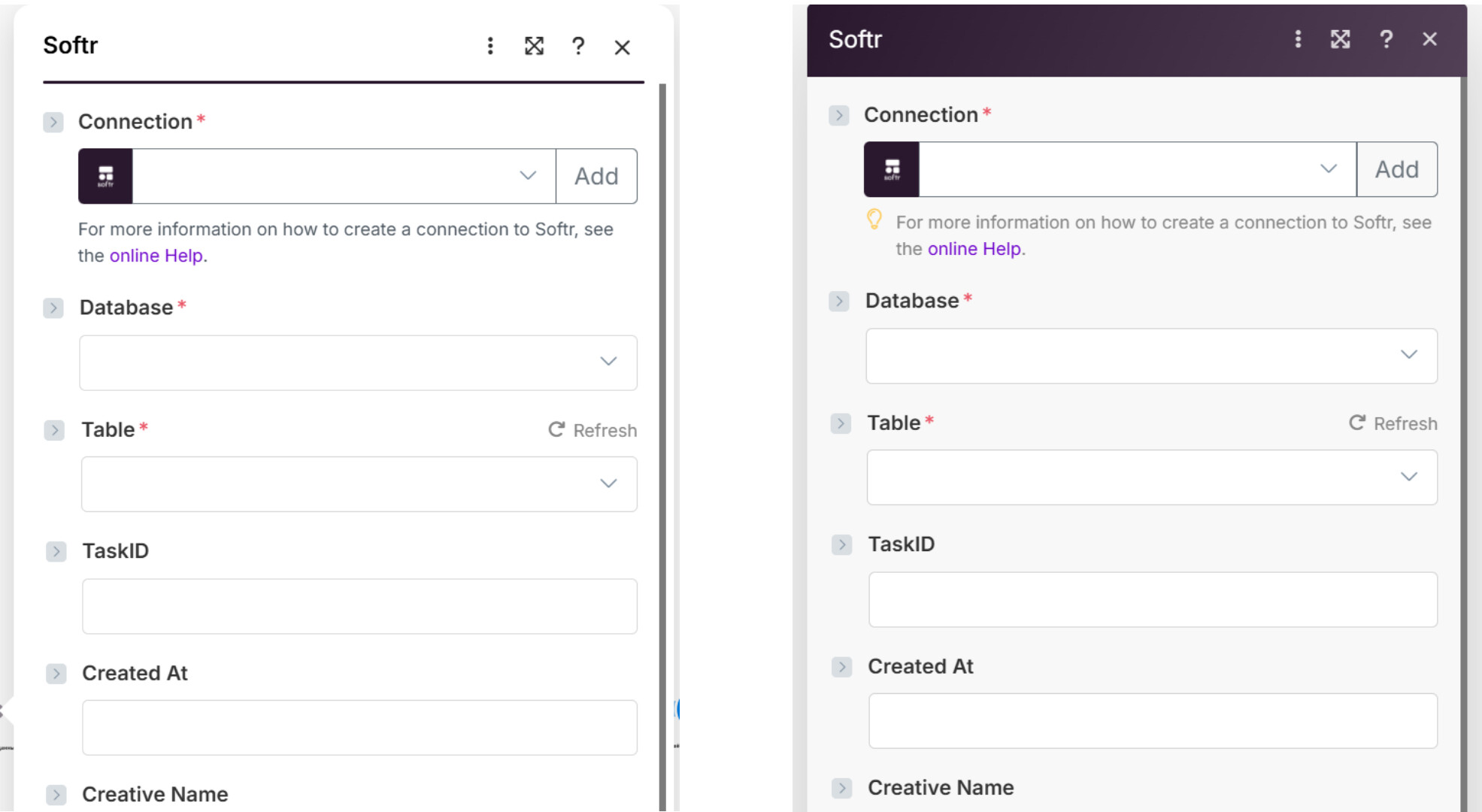Open Table dropdown in right panel
The height and width of the screenshot is (812, 1482).
(x=1151, y=477)
